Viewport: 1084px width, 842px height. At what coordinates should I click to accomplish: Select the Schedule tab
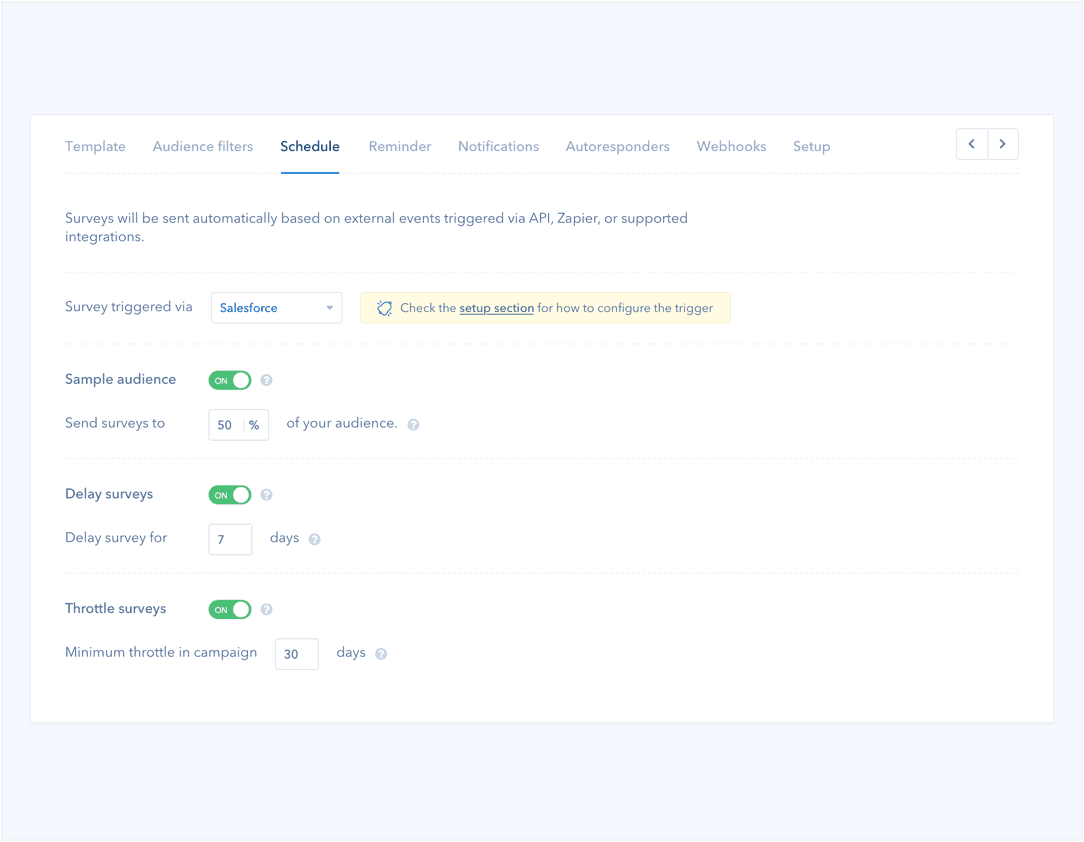310,147
